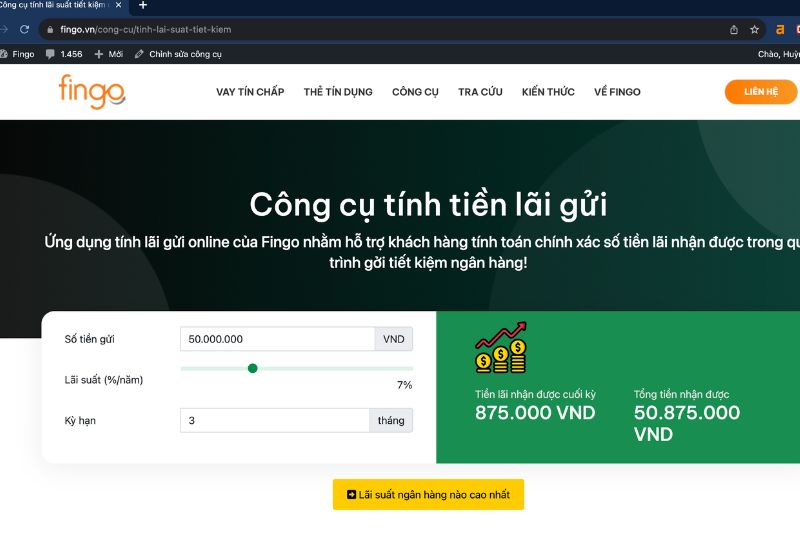Open the orange 'a' browser extension
This screenshot has height=533, width=800.
[780, 30]
